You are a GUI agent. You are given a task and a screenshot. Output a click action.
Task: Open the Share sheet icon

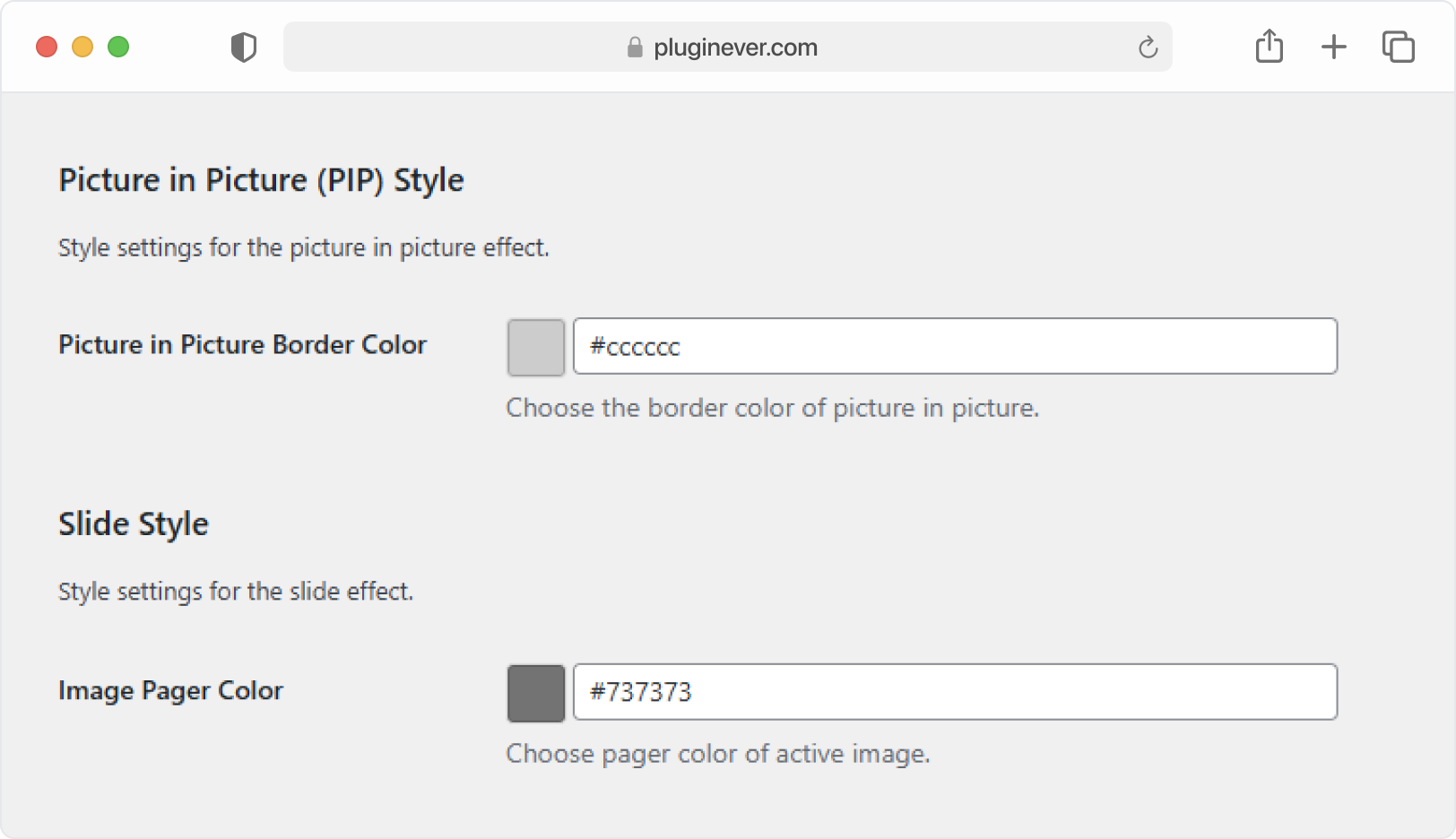click(x=1269, y=46)
